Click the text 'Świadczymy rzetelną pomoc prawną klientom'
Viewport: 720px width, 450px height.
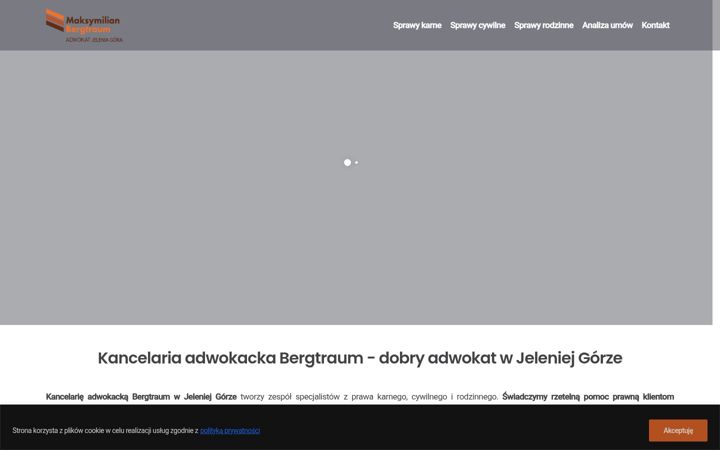tap(588, 396)
